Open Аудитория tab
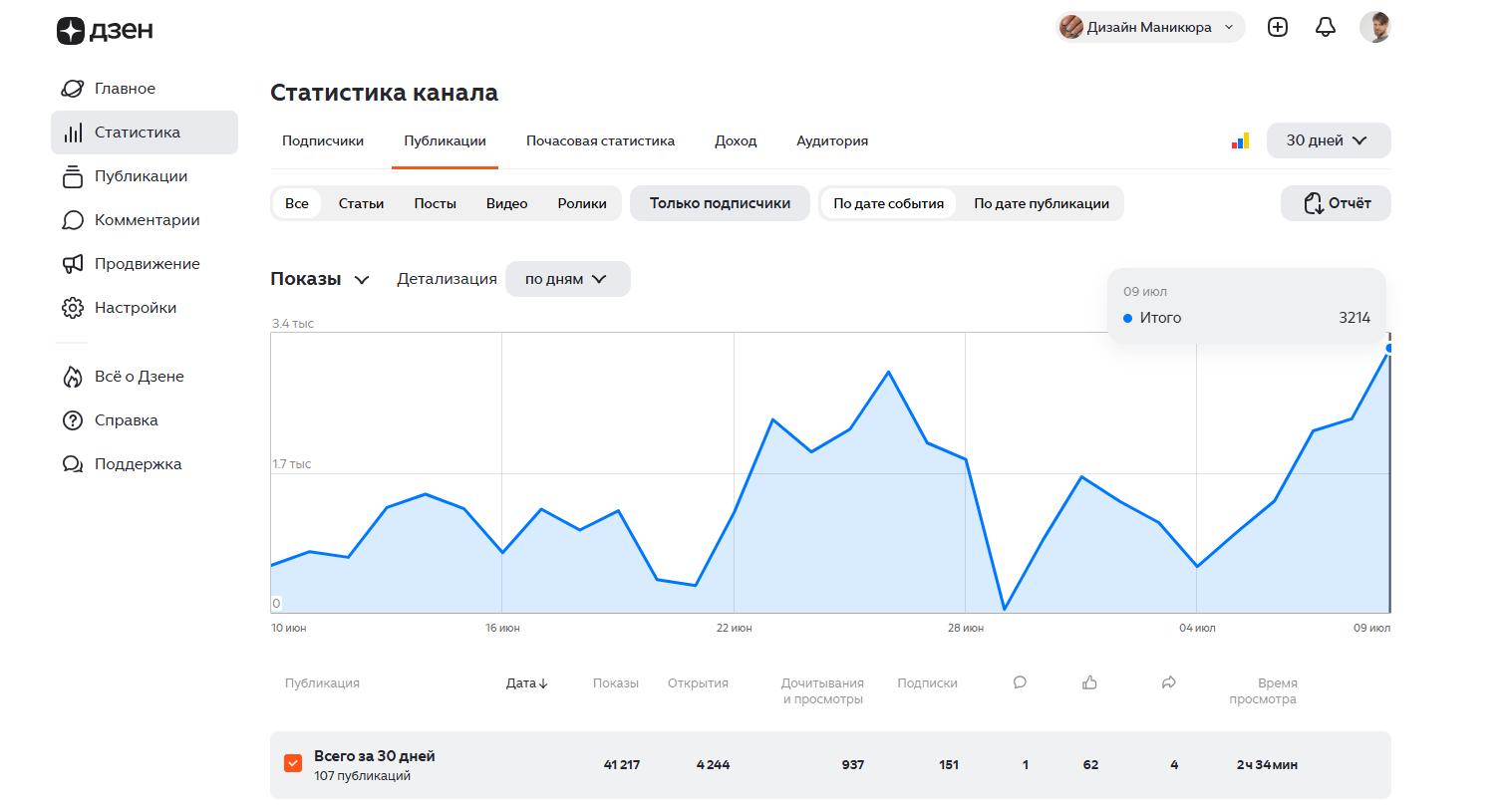 (x=832, y=141)
